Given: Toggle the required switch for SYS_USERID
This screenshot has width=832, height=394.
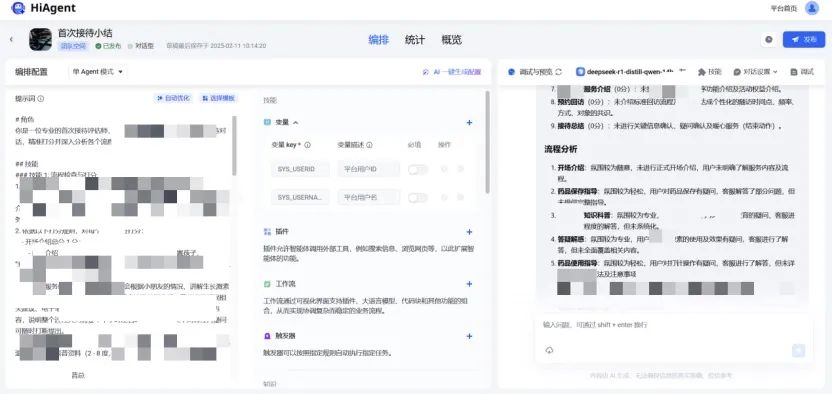Looking at the screenshot, I should [418, 169].
